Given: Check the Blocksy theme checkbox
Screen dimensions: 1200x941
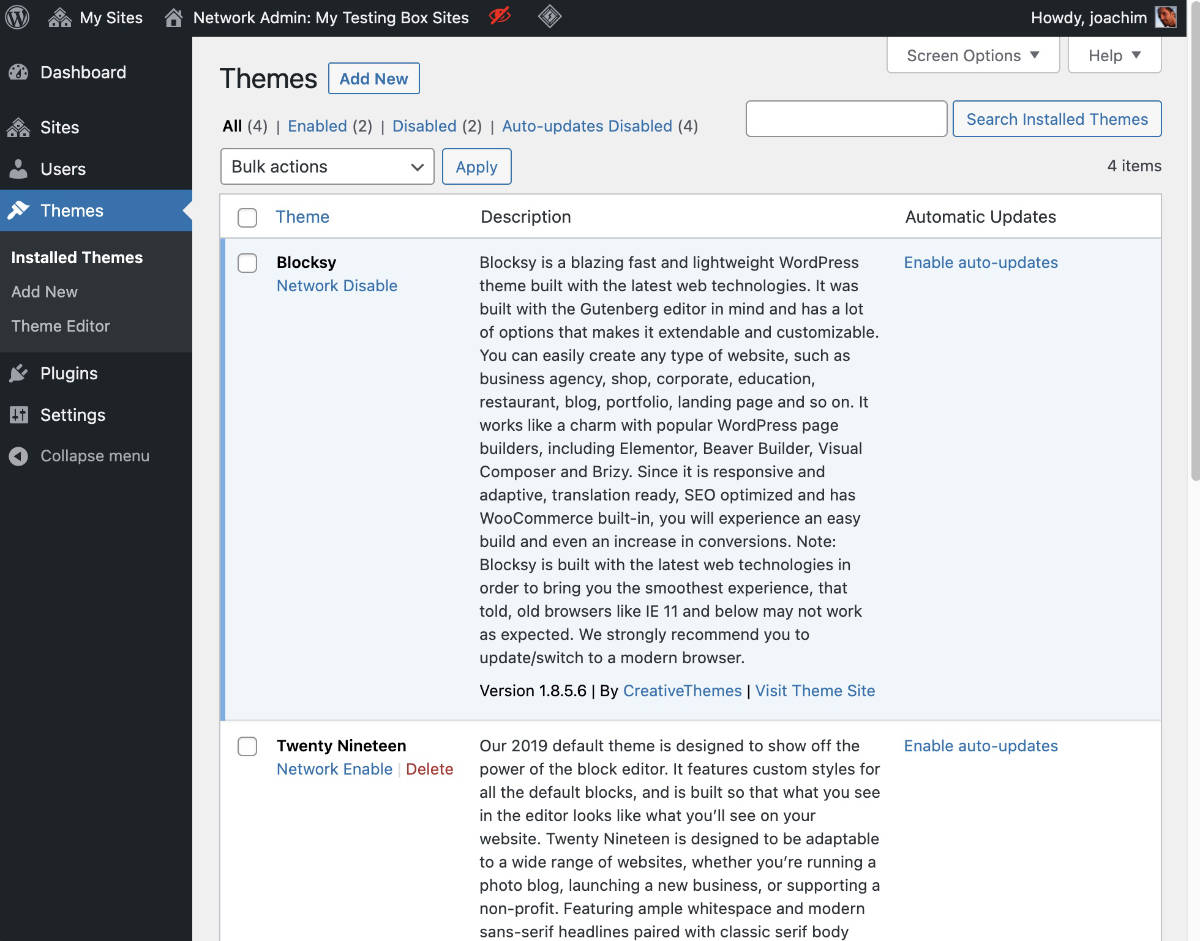Looking at the screenshot, I should 247,263.
